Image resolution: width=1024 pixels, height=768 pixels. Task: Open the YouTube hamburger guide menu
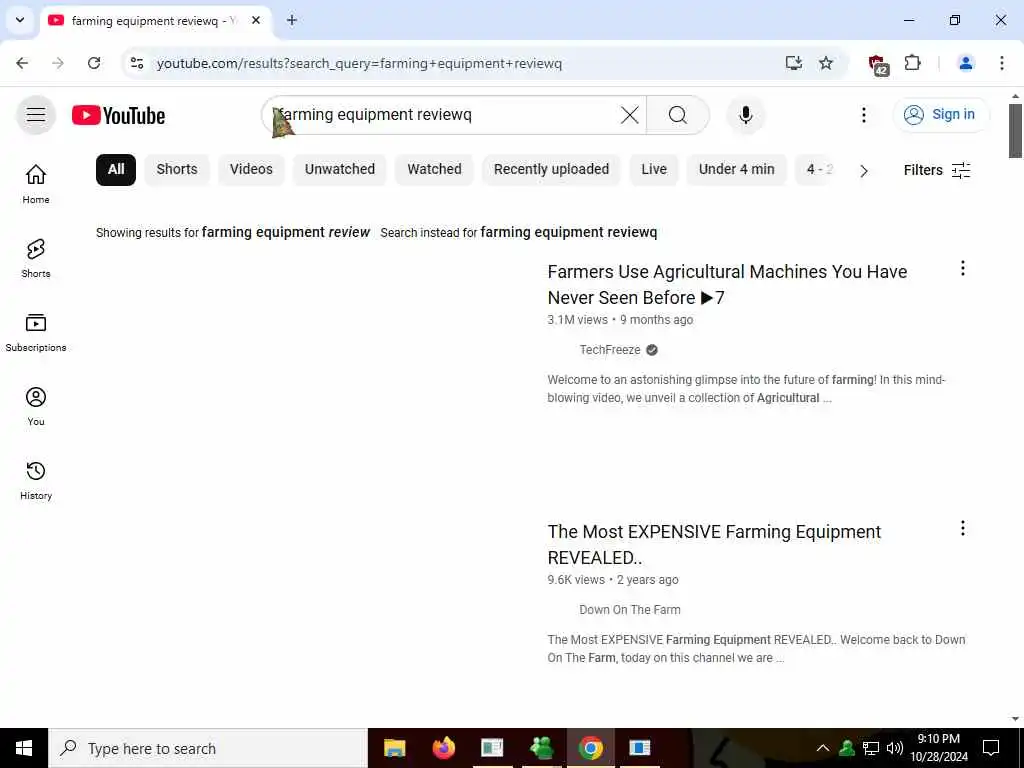pyautogui.click(x=36, y=116)
